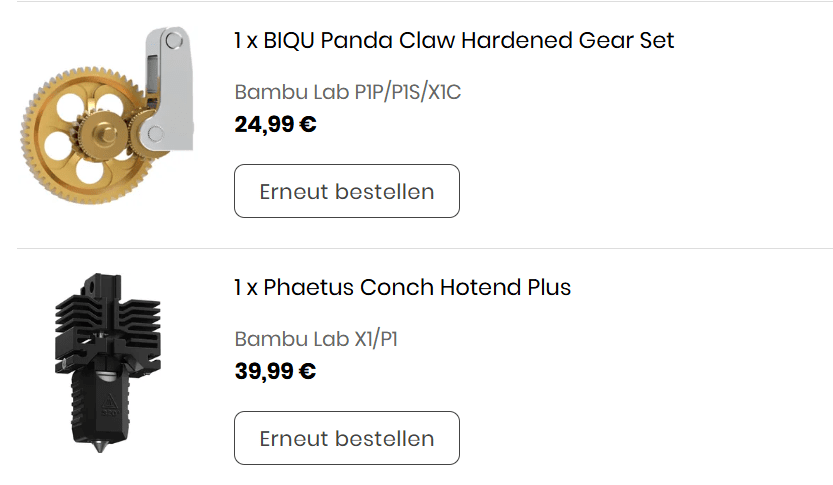833x485 pixels.
Task: Select the Bambu Lab P1P/P1S/X1C compatibility text
Action: [347, 93]
